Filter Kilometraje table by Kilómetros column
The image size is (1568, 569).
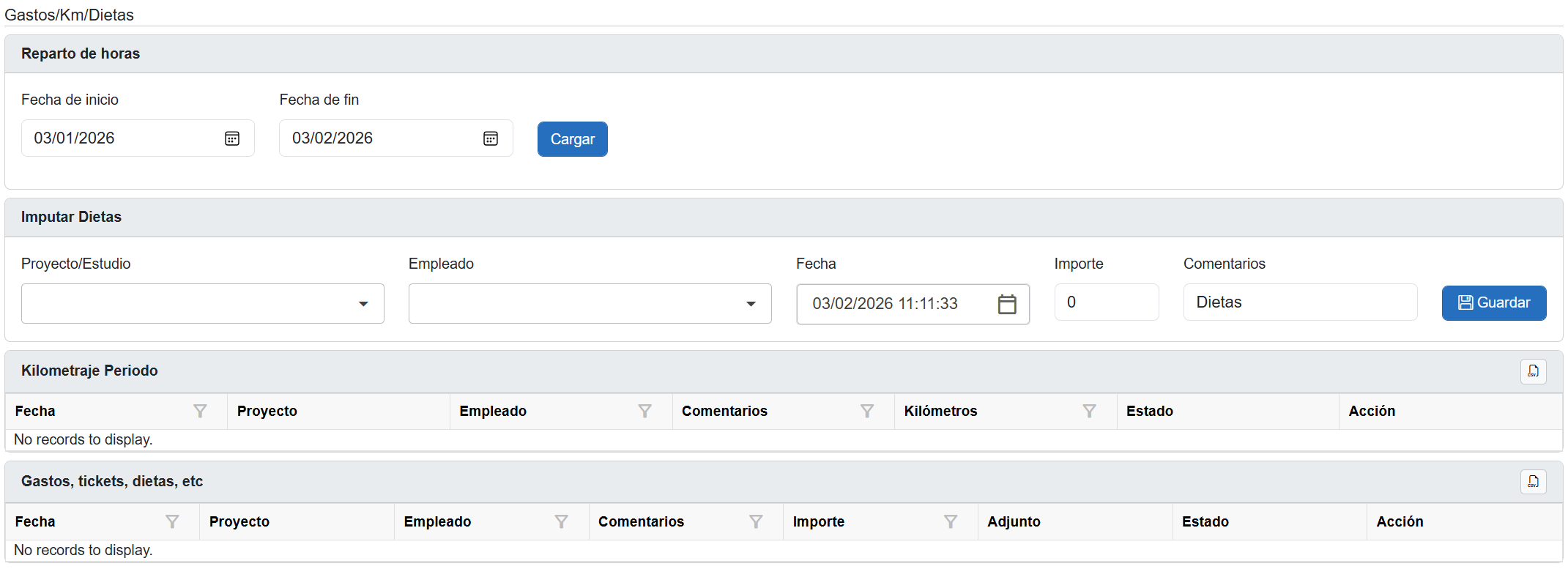pos(1089,412)
